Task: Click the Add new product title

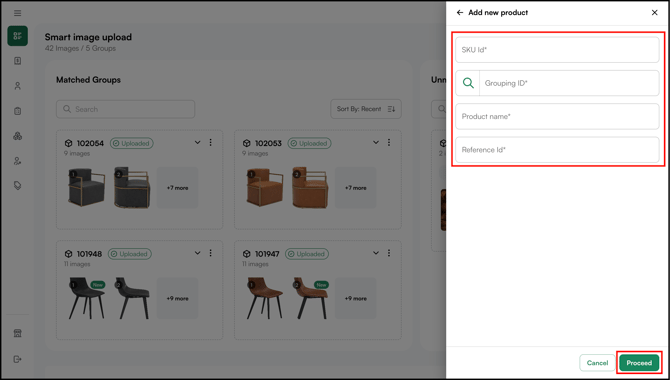Action: (x=498, y=12)
